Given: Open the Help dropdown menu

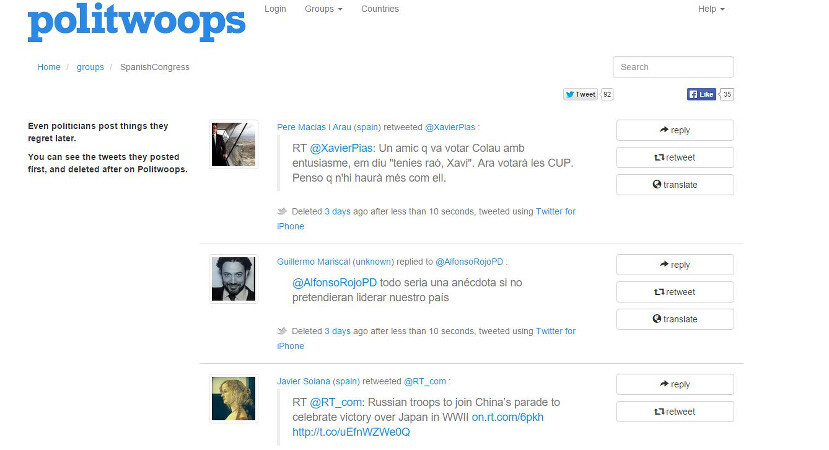Looking at the screenshot, I should pos(711,9).
